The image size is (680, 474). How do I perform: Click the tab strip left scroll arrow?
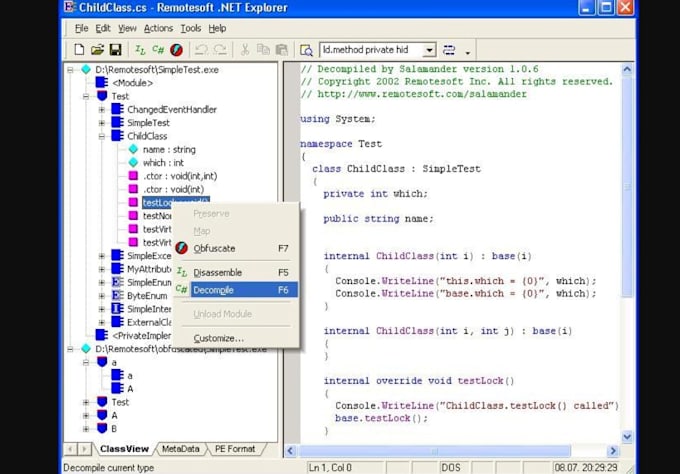point(70,449)
